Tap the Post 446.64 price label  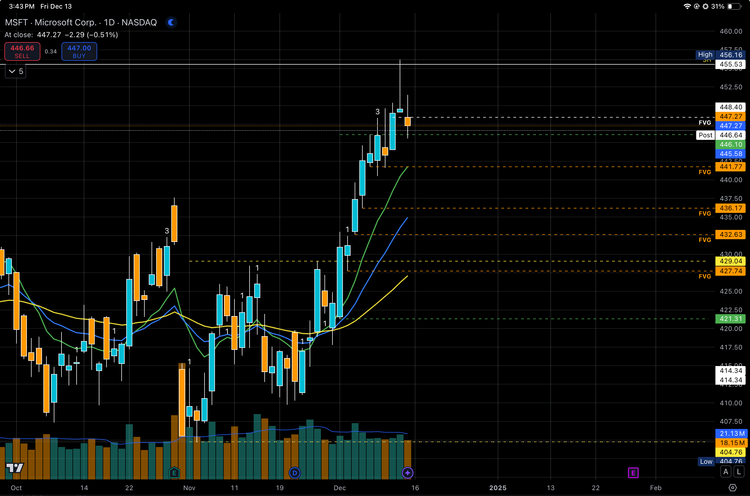click(x=720, y=135)
